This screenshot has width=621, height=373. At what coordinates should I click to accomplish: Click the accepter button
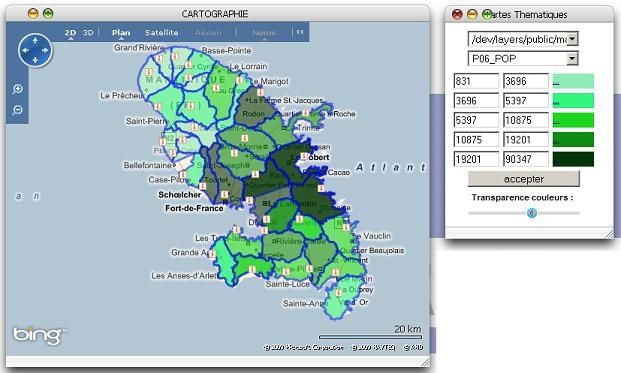(524, 179)
